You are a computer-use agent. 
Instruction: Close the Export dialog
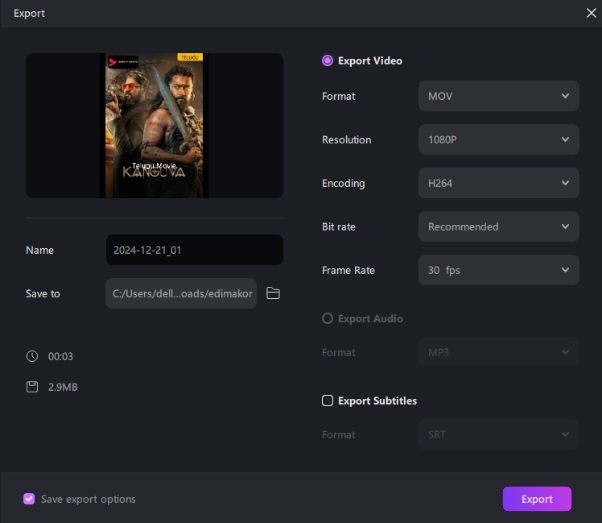tap(591, 13)
